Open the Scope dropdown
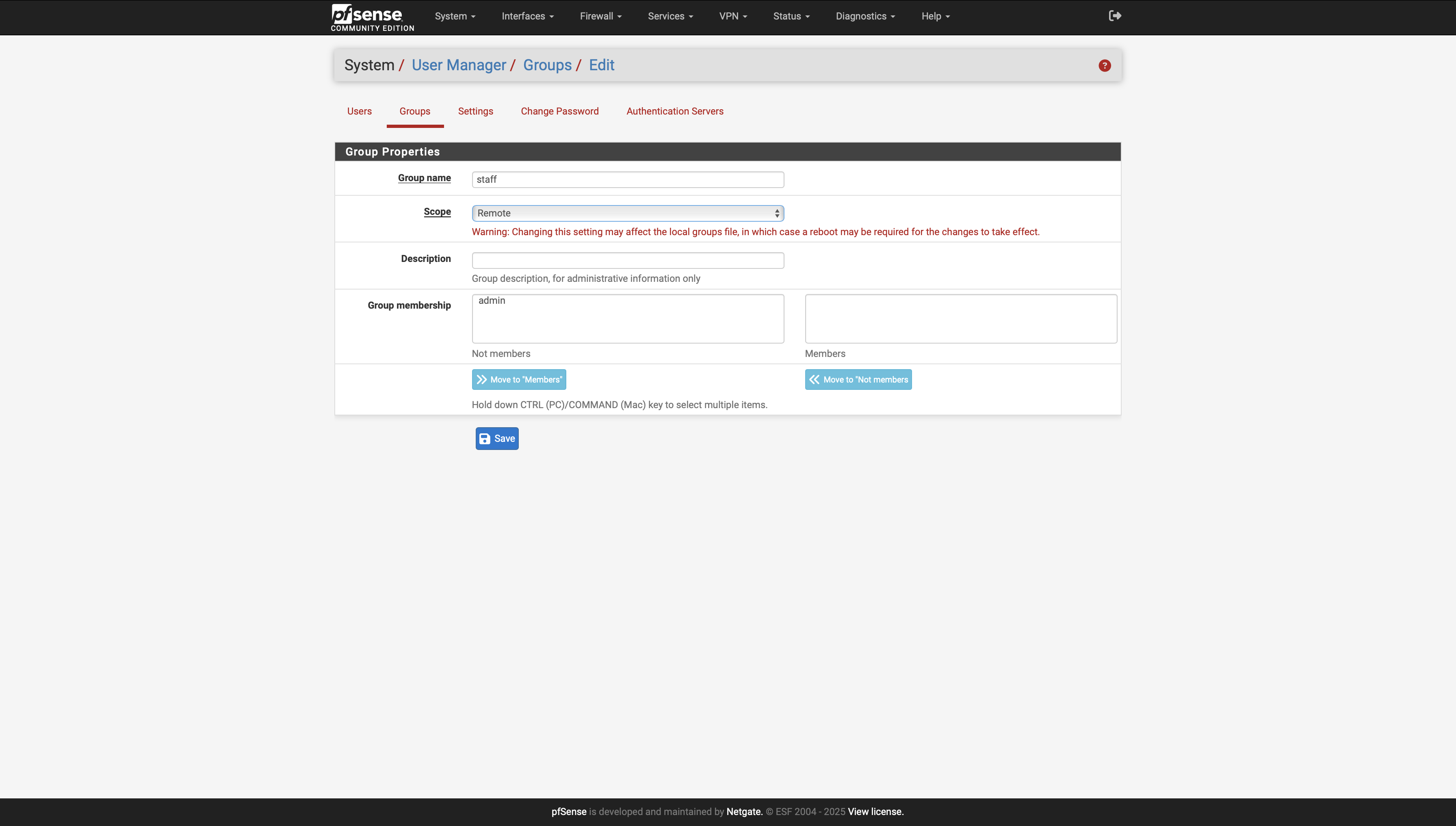 pos(627,213)
